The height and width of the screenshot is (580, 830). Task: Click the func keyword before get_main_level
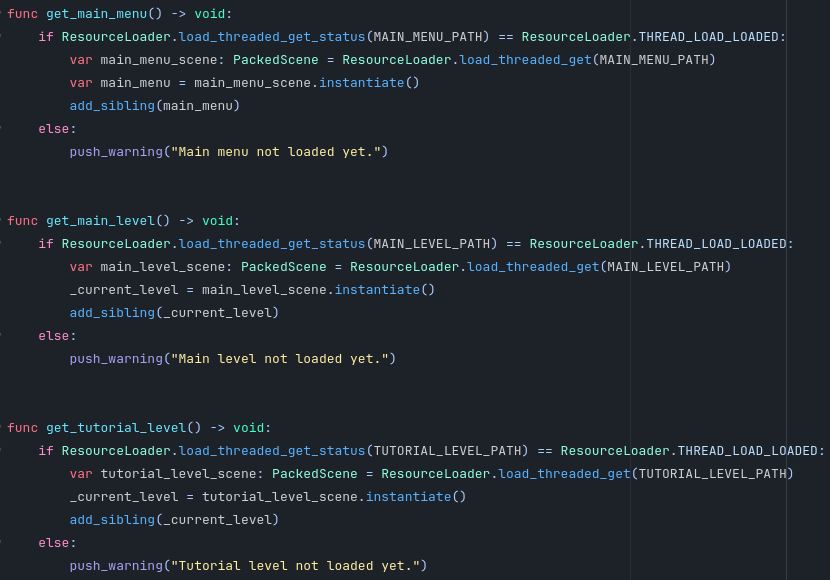(x=23, y=221)
